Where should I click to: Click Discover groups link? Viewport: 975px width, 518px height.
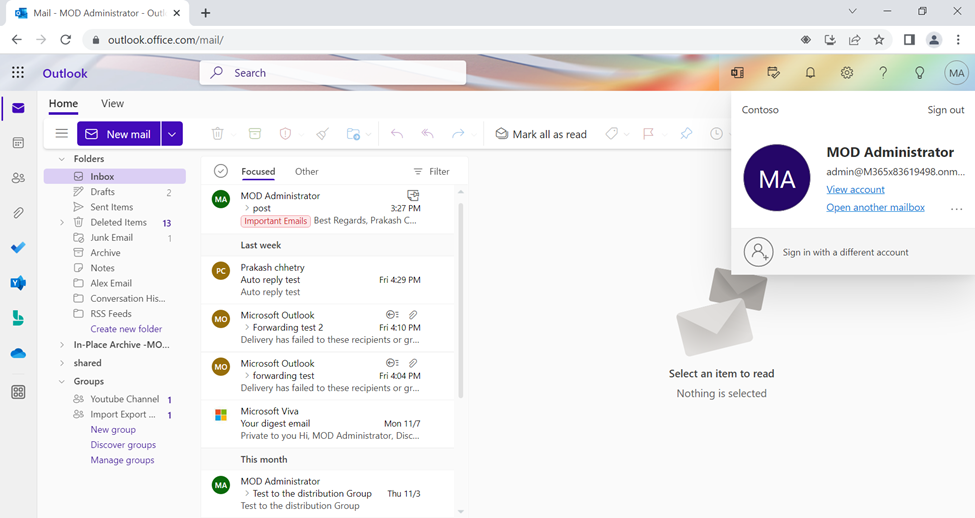(123, 445)
